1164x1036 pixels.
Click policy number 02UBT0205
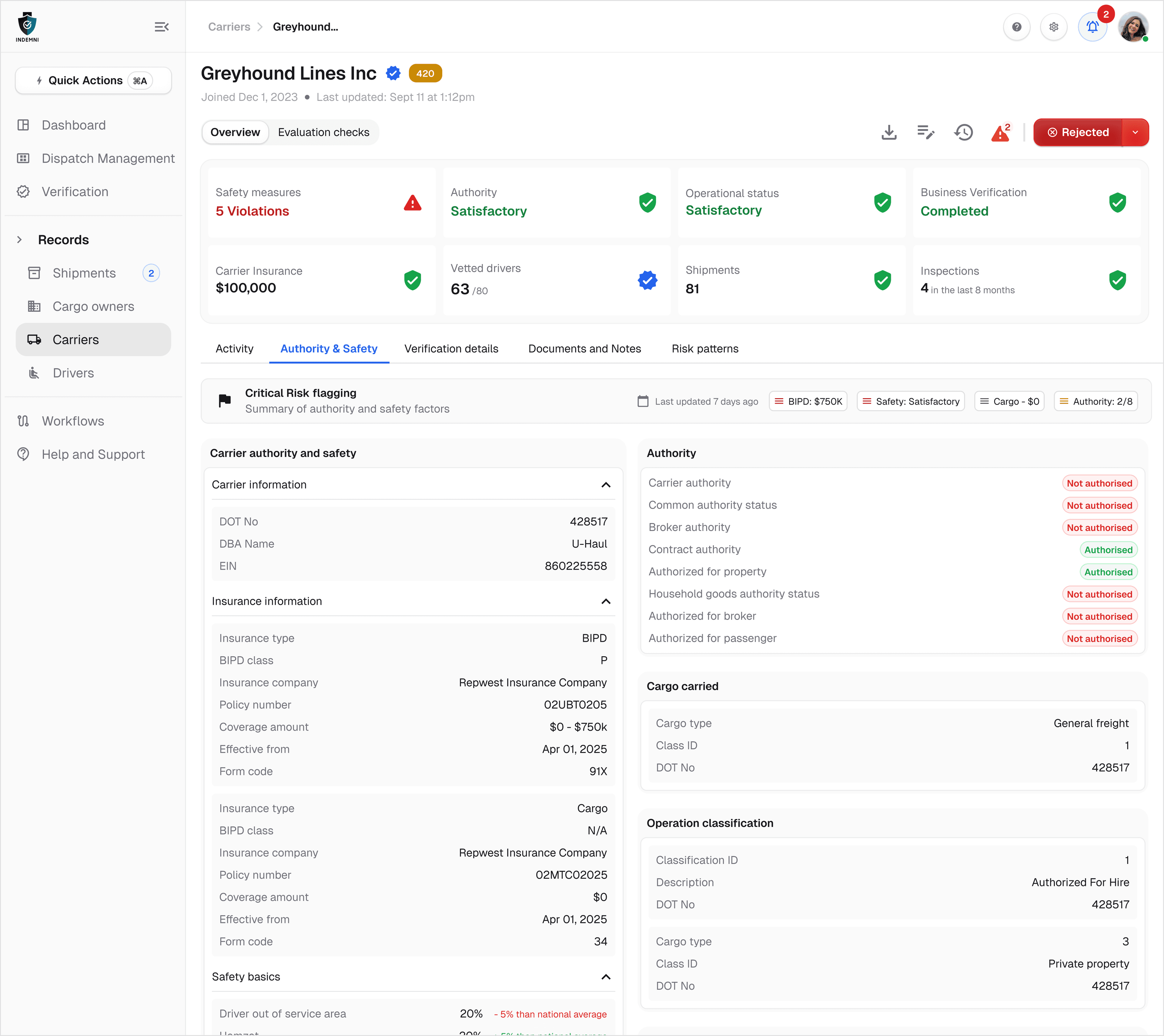pyautogui.click(x=575, y=705)
